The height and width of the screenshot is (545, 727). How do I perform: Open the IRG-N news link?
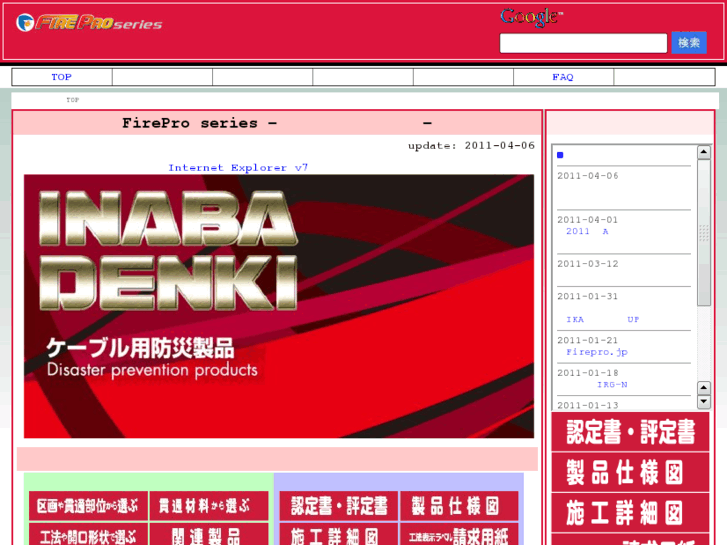coord(612,385)
